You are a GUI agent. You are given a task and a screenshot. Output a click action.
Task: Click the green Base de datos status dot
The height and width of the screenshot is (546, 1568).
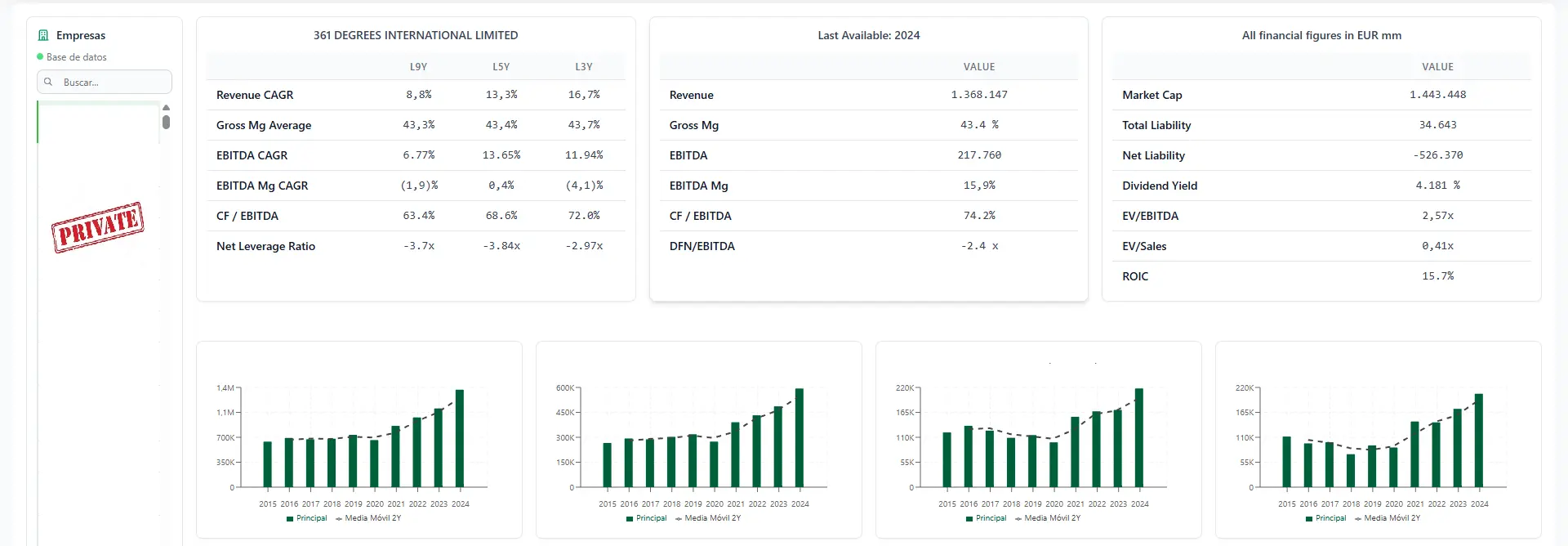[40, 57]
